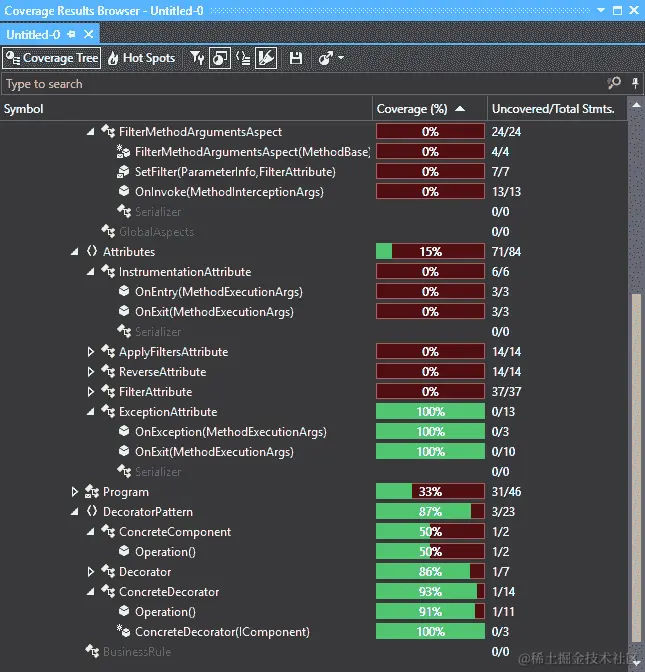Collapse the ConcreteComponent node
The width and height of the screenshot is (645, 672).
point(90,532)
